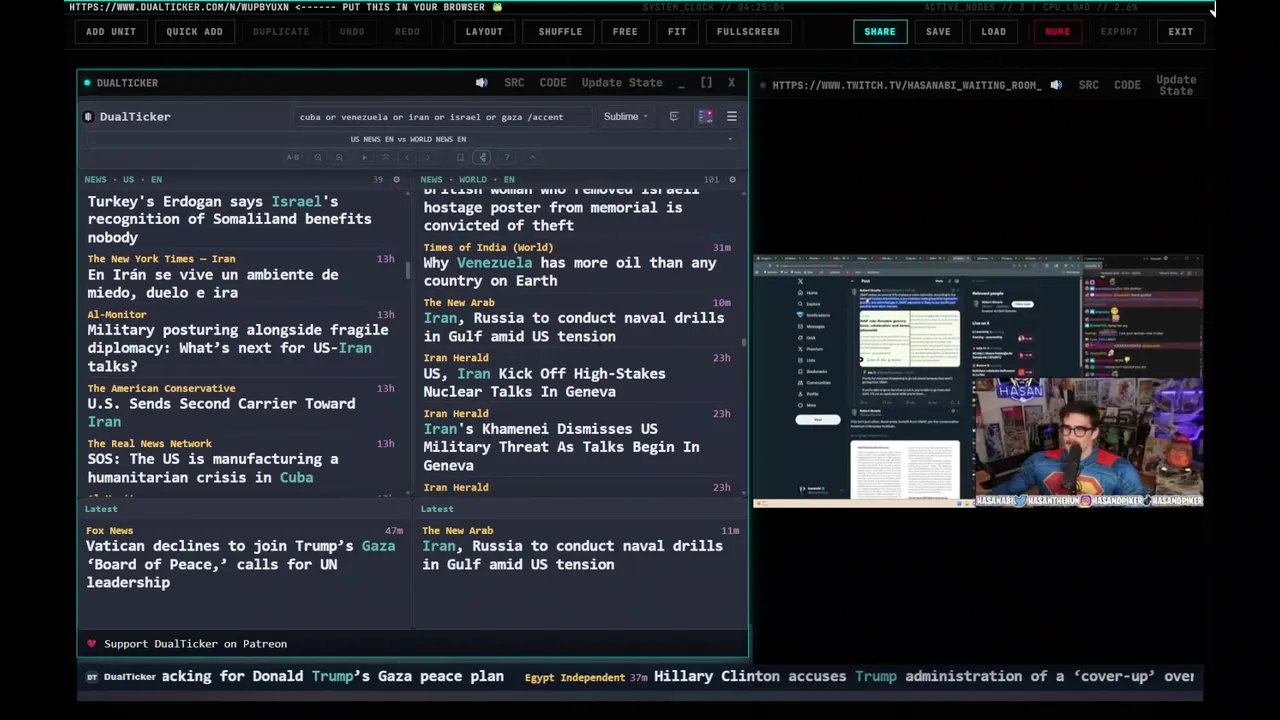Screen dimensions: 1280x720
Task: Click the EXIT button
Action: [x=1181, y=31]
